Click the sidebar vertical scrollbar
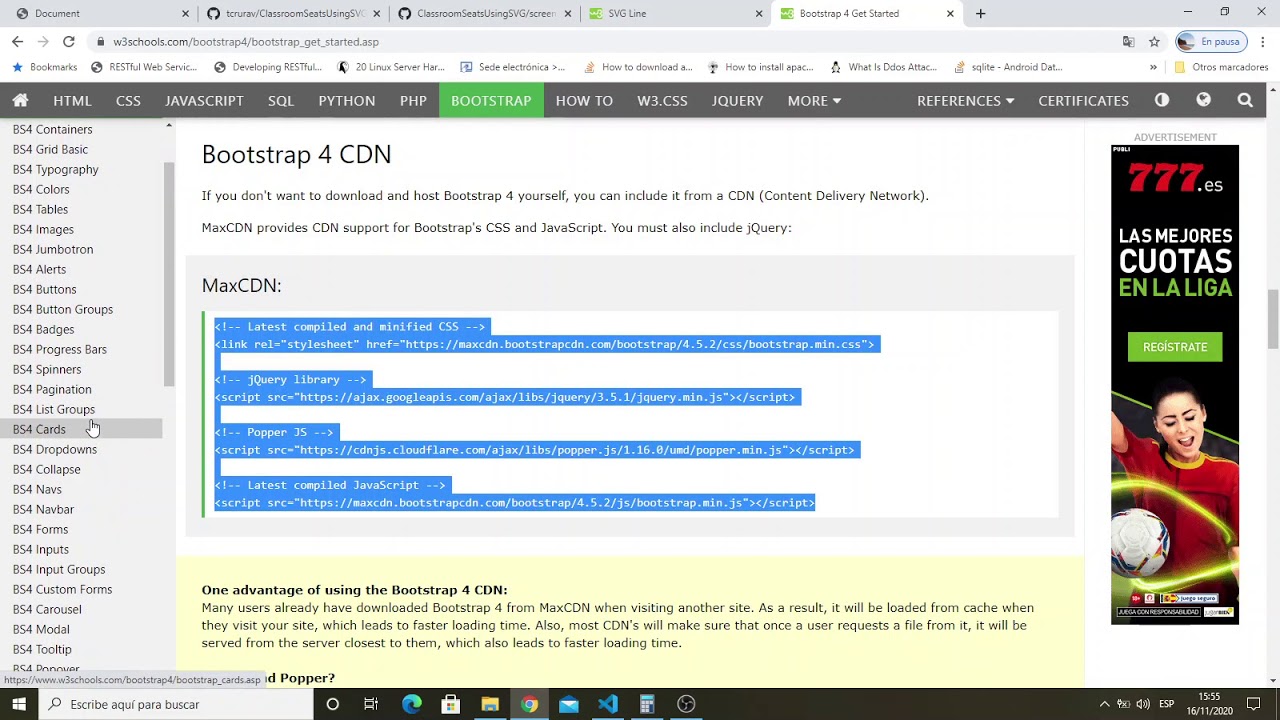Viewport: 1280px width, 720px height. (169, 270)
